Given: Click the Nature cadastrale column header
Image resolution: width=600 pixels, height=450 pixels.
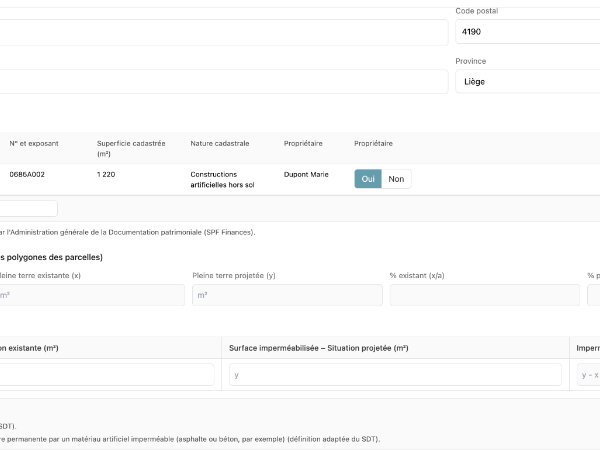Looking at the screenshot, I should (220, 143).
